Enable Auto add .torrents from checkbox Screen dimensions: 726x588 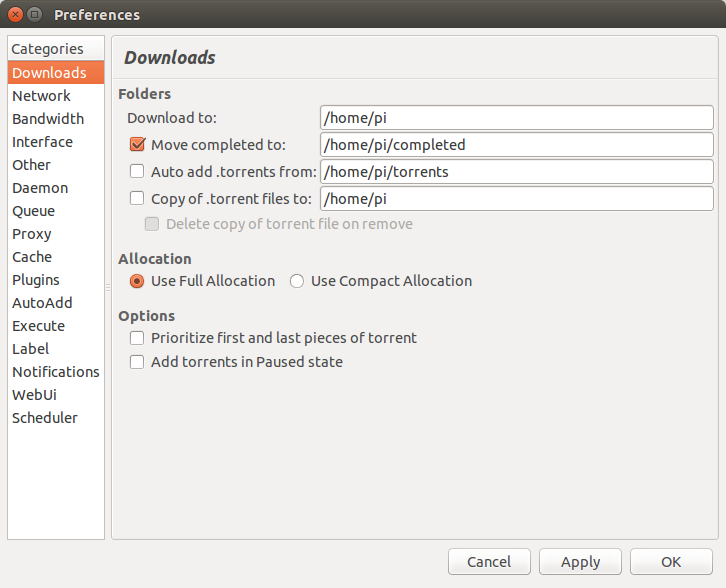pyautogui.click(x=137, y=171)
